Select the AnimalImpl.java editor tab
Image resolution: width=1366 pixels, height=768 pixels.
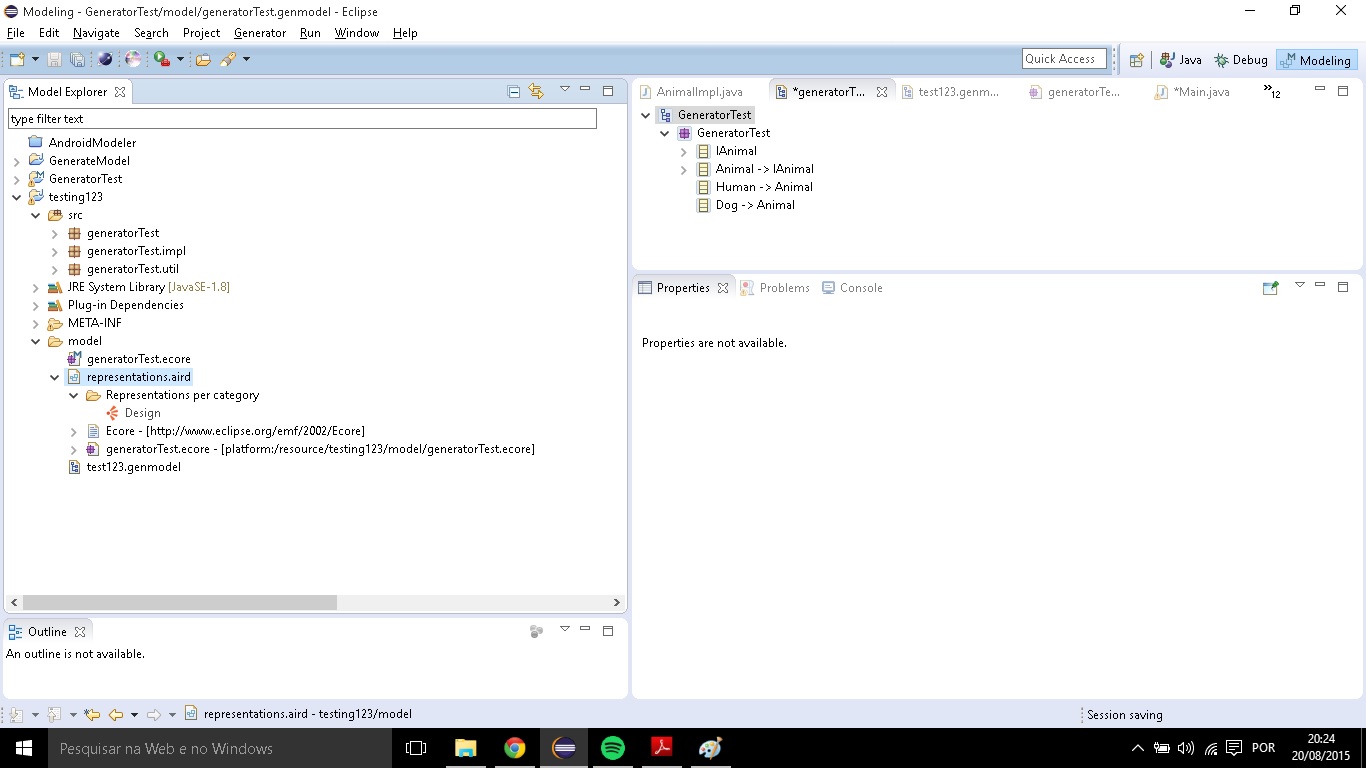tap(699, 92)
